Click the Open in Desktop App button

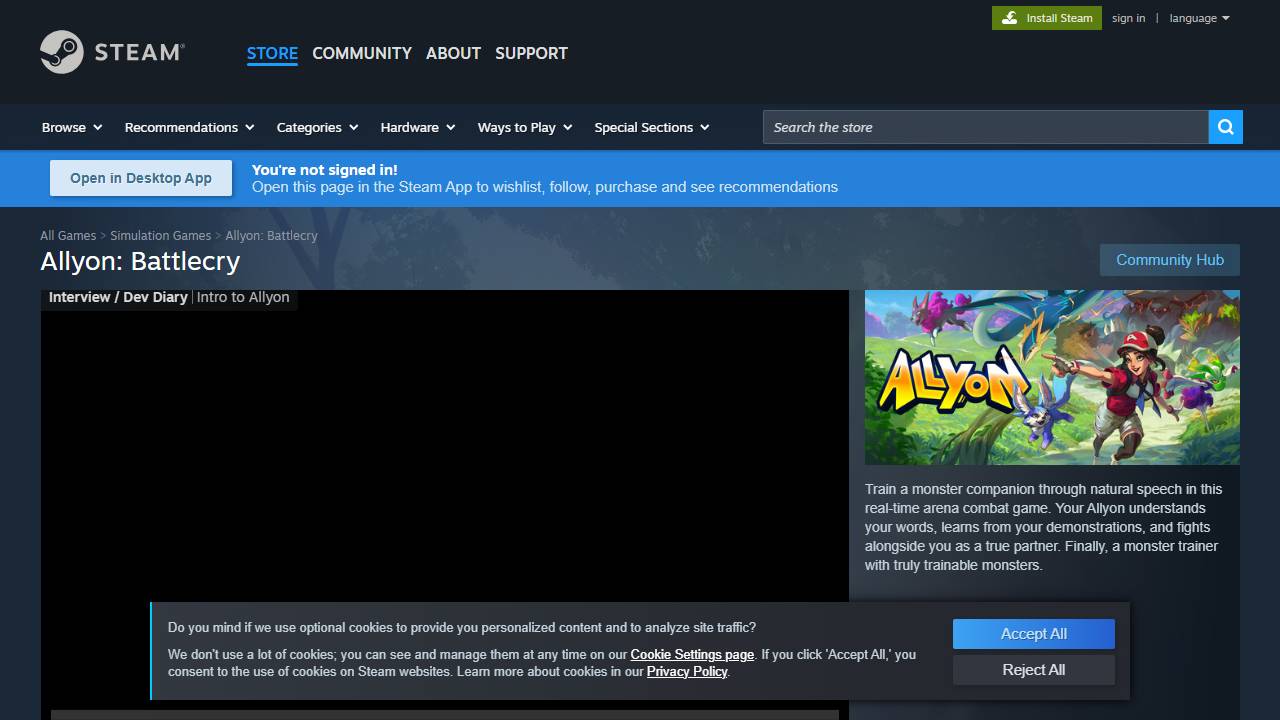click(141, 178)
